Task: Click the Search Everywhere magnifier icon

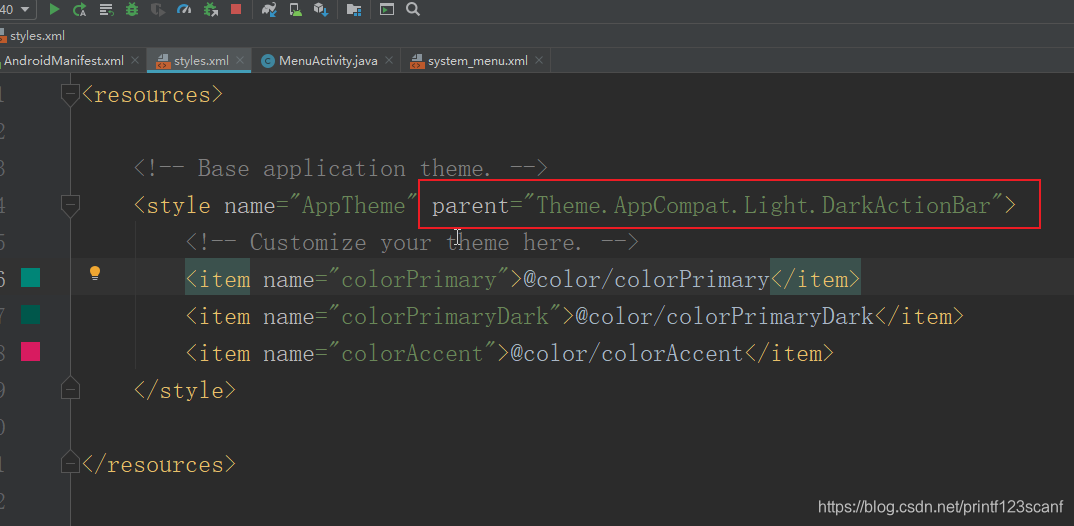Action: click(412, 9)
